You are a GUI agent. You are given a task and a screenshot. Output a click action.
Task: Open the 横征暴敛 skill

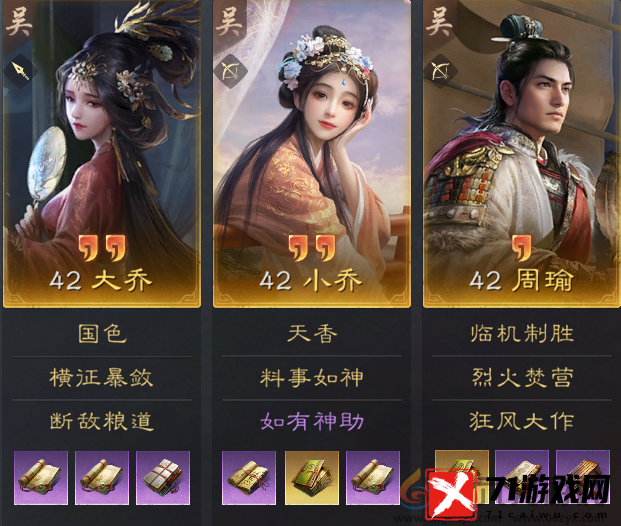[x=101, y=377]
